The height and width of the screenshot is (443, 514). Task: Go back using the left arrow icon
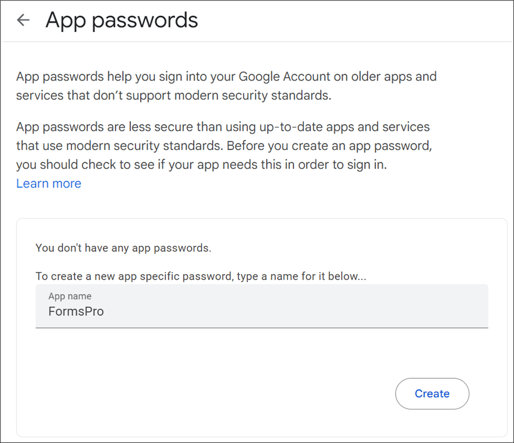[23, 20]
